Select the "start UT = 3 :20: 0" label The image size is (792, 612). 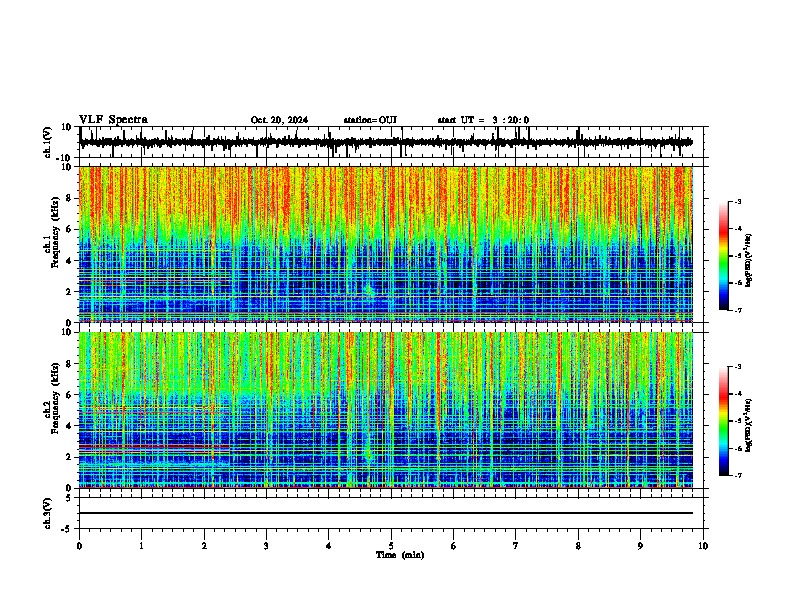pos(483,120)
